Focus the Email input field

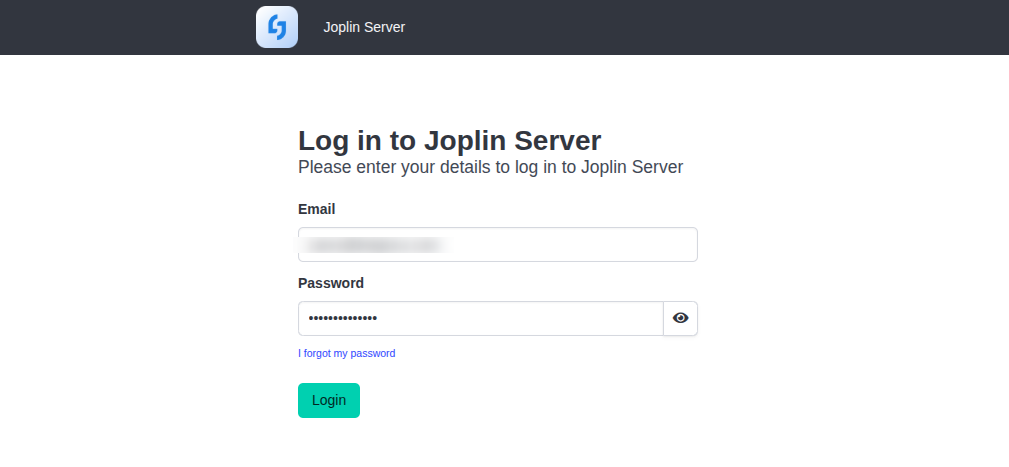[x=497, y=244]
